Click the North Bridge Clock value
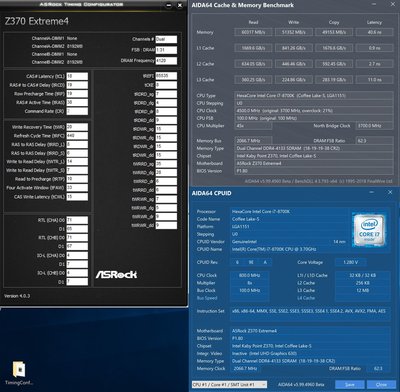This screenshot has height=392, width=400. coord(374,126)
